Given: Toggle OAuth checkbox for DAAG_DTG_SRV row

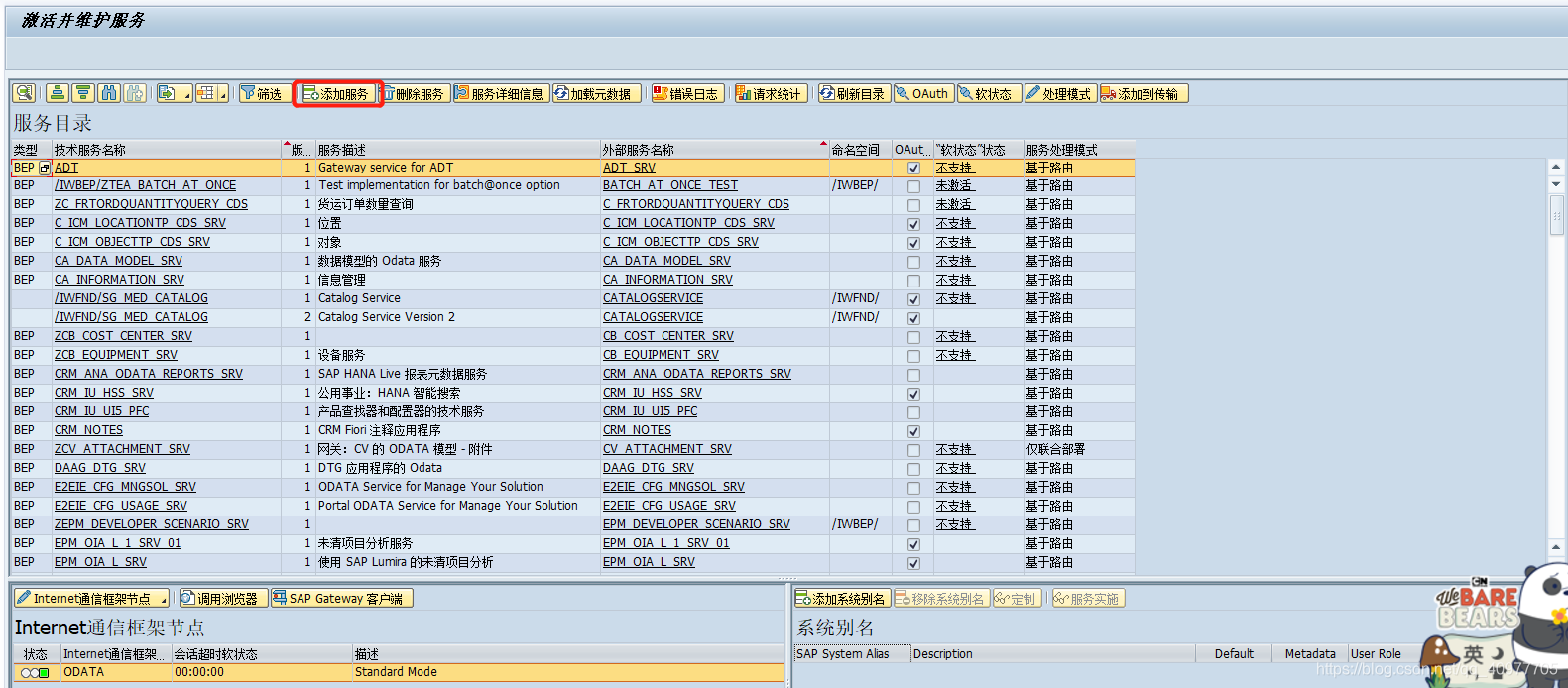Looking at the screenshot, I should (913, 469).
